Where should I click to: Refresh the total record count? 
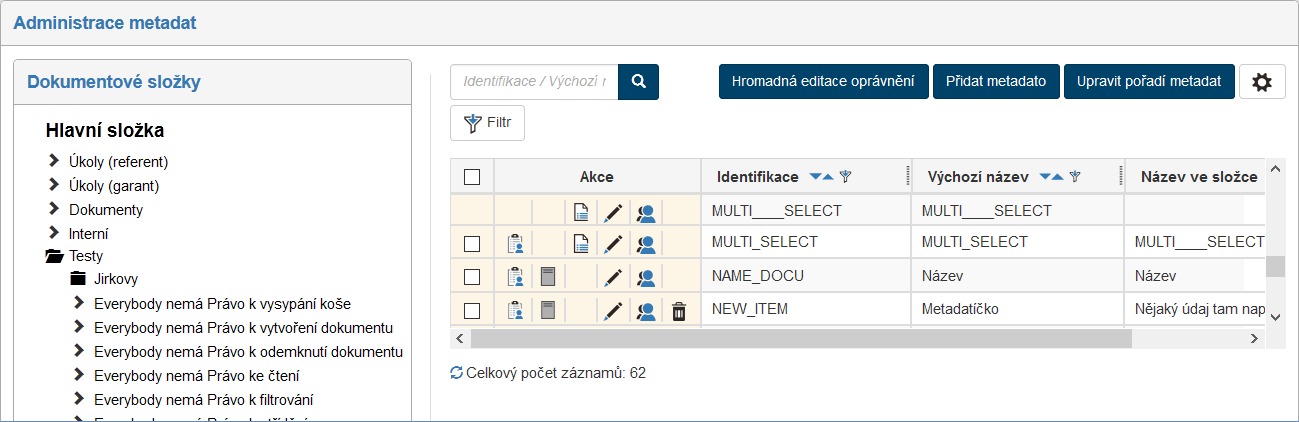(x=457, y=373)
